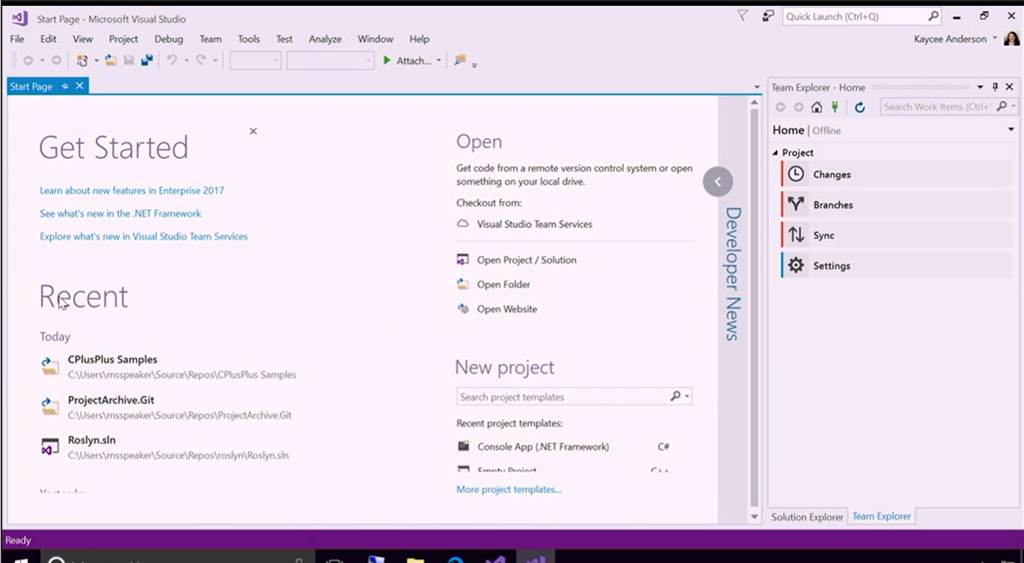Expand the Developer News panel arrow
1024x563 pixels.
tap(717, 181)
